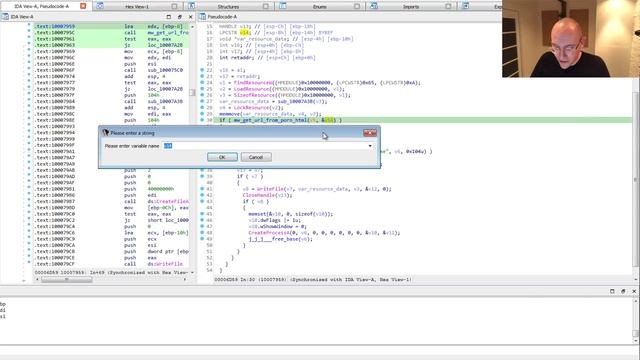640x360 pixels.
Task: Confirm the rename with OK
Action: coord(222,157)
